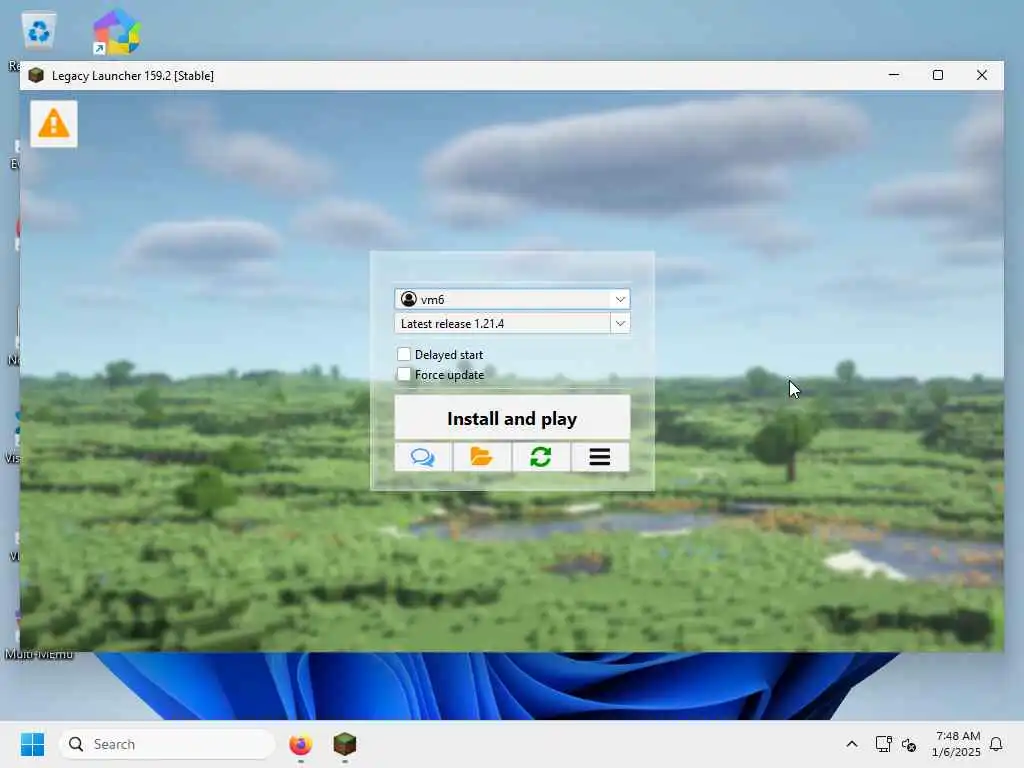Click the Force update label text
This screenshot has height=768, width=1024.
(449, 375)
